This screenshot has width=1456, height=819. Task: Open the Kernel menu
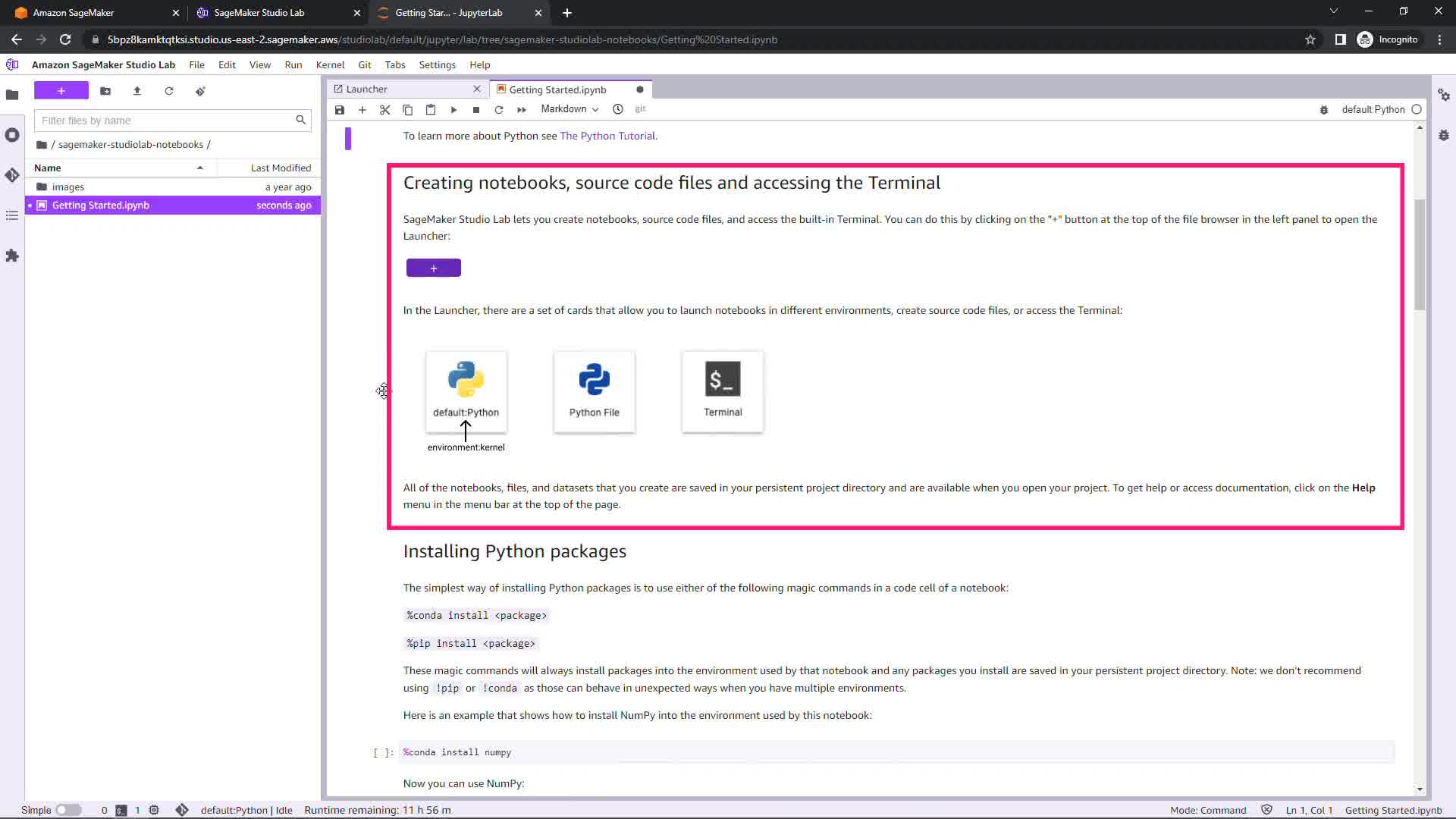click(330, 65)
